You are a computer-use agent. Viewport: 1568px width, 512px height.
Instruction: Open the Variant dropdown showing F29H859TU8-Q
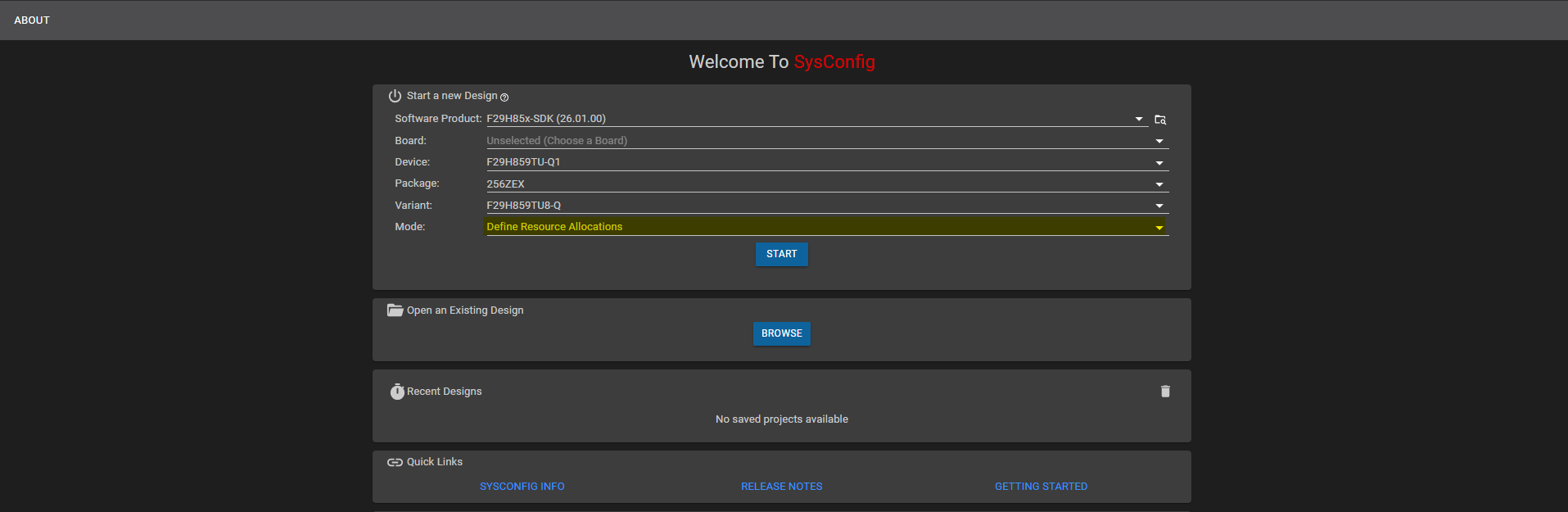[827, 206]
